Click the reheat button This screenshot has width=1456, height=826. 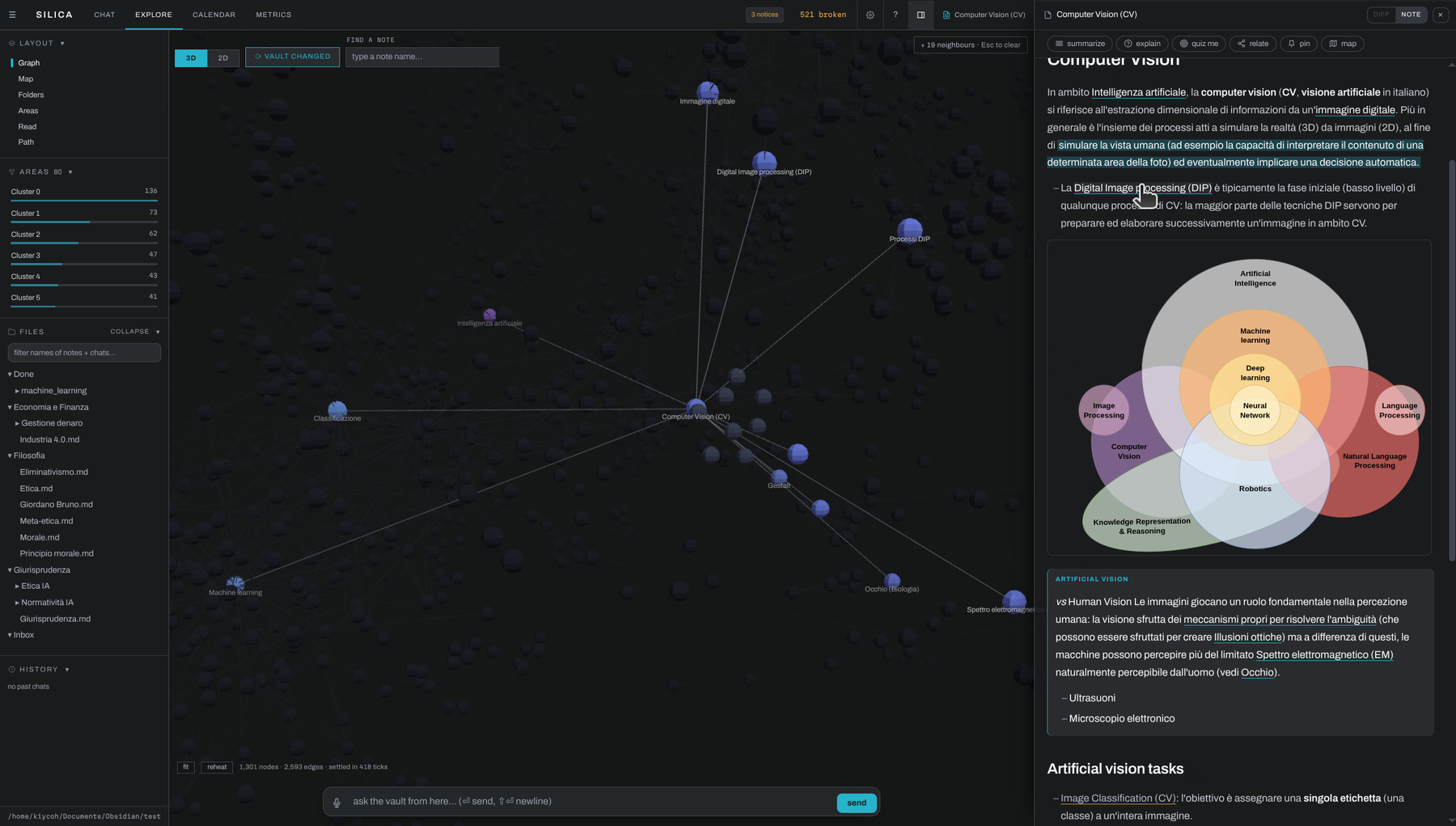pyautogui.click(x=217, y=767)
